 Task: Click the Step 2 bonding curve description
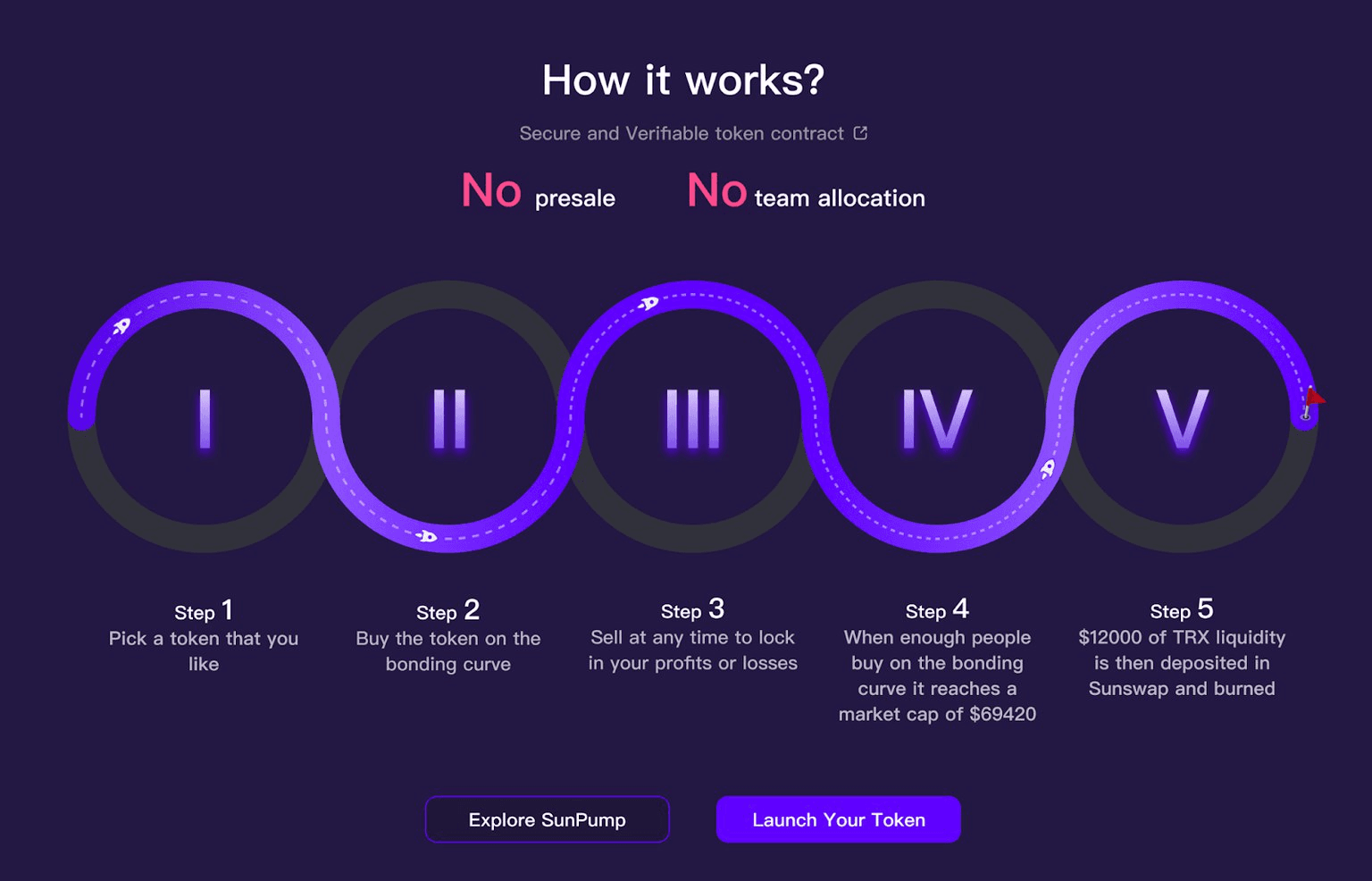(448, 651)
